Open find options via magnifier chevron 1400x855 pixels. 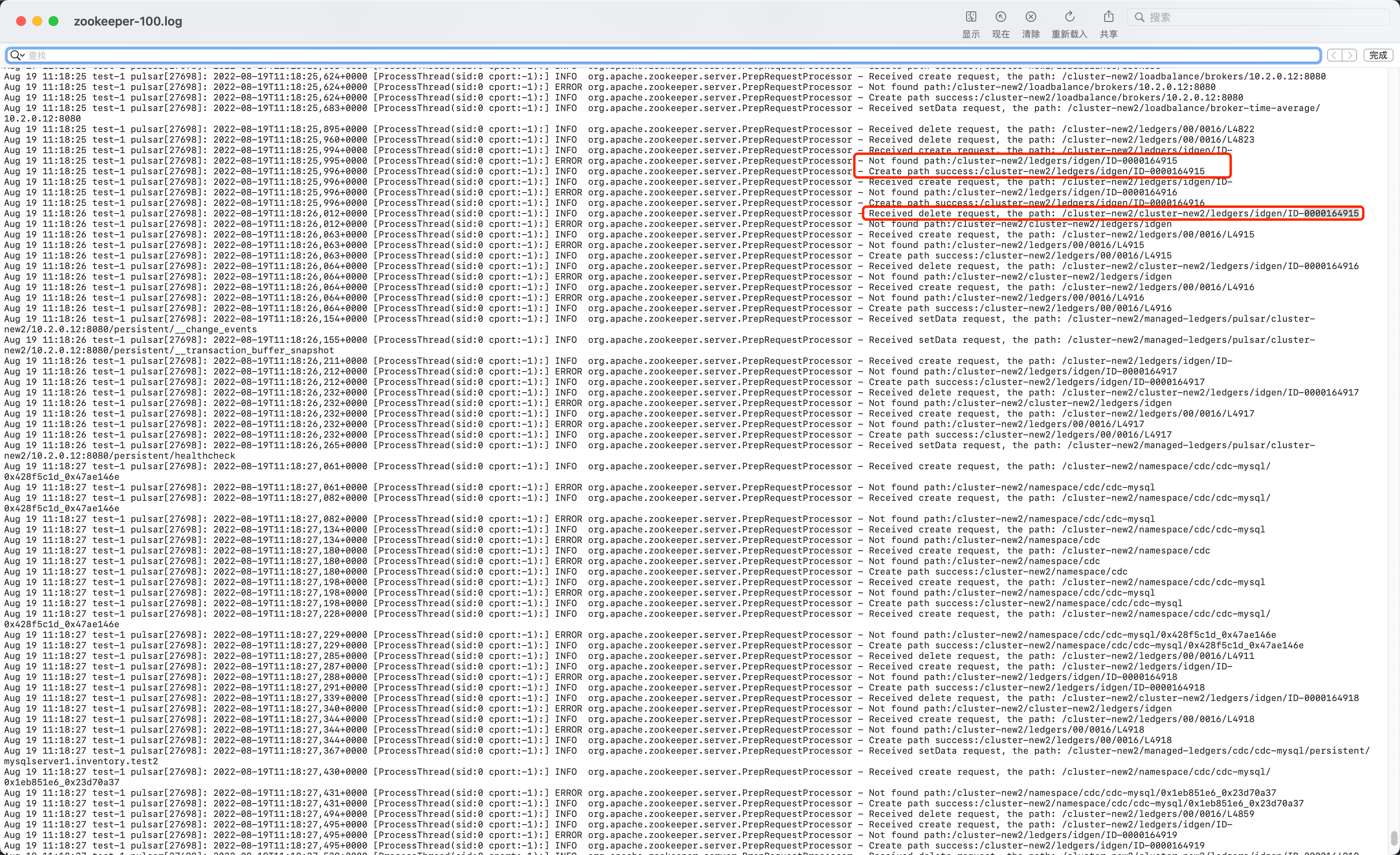tap(21, 55)
